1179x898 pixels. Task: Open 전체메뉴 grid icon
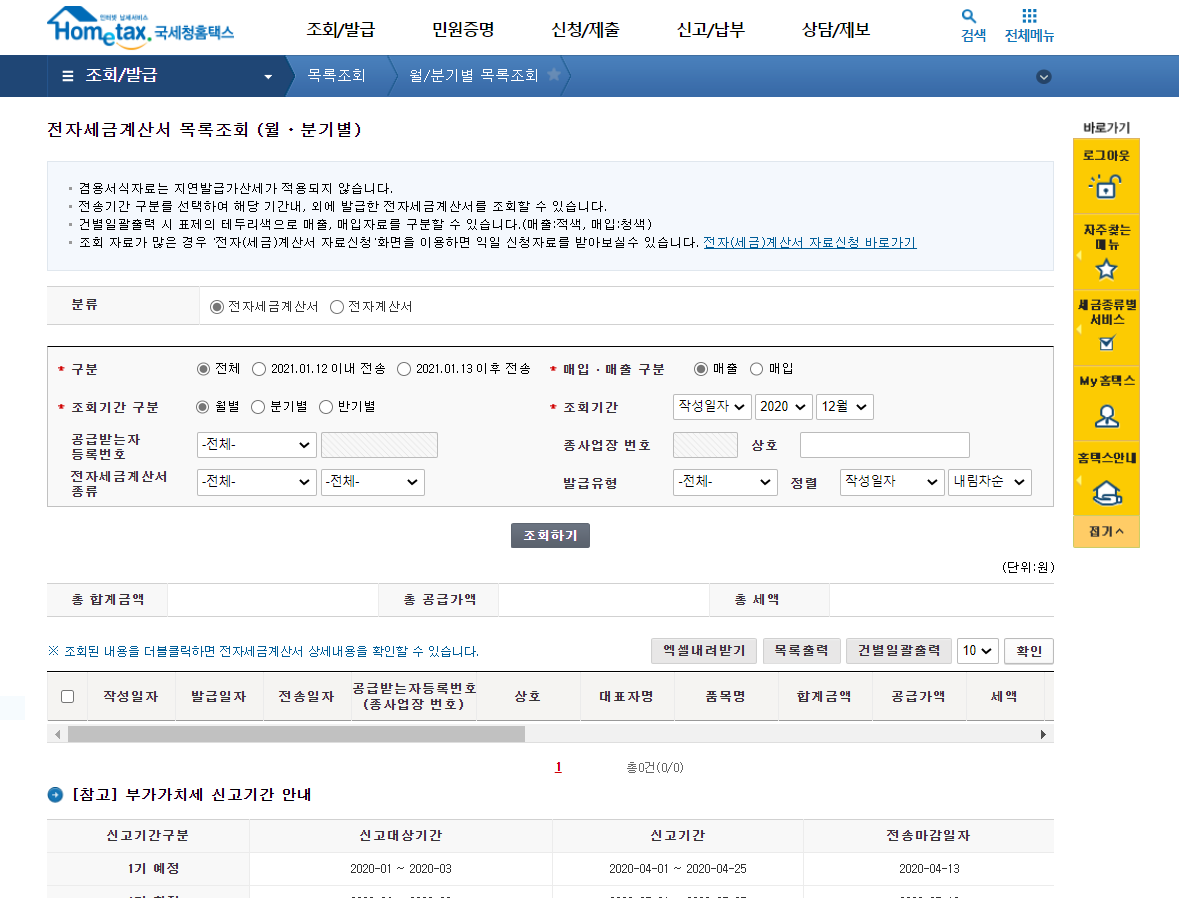pos(1029,16)
